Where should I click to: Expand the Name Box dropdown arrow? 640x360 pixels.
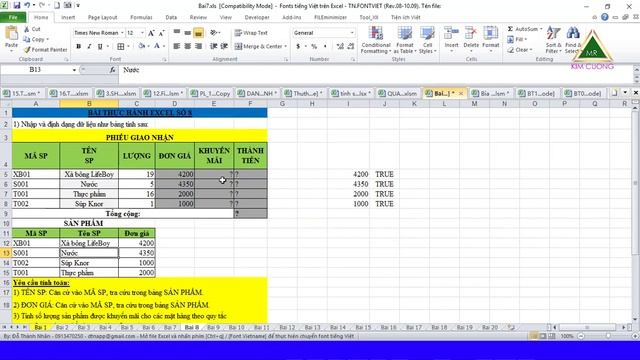tap(74, 70)
